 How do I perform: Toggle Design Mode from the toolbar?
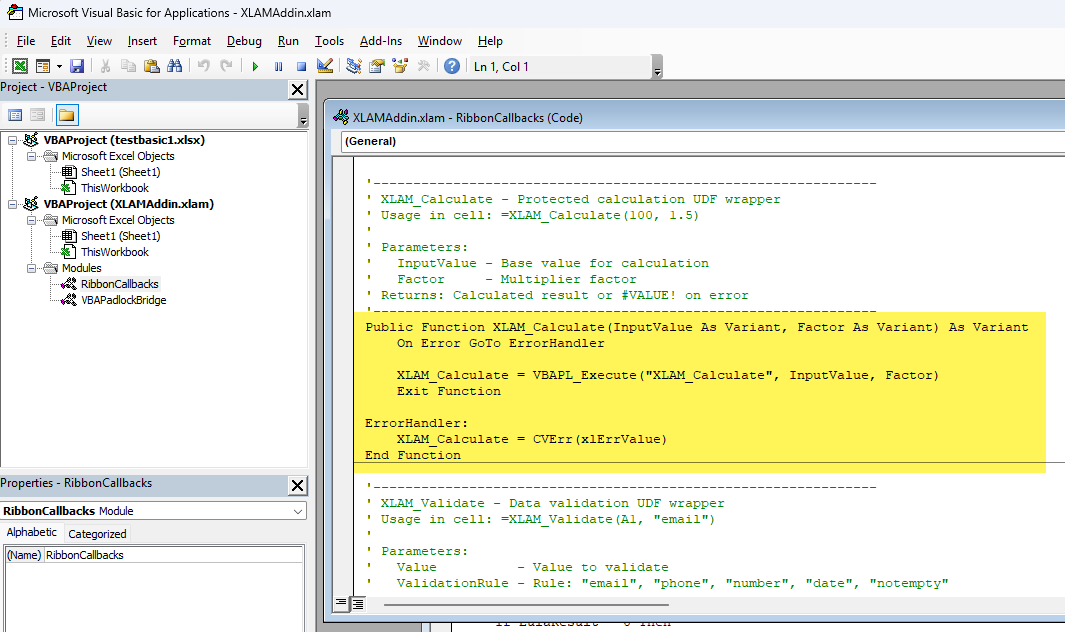(x=324, y=65)
